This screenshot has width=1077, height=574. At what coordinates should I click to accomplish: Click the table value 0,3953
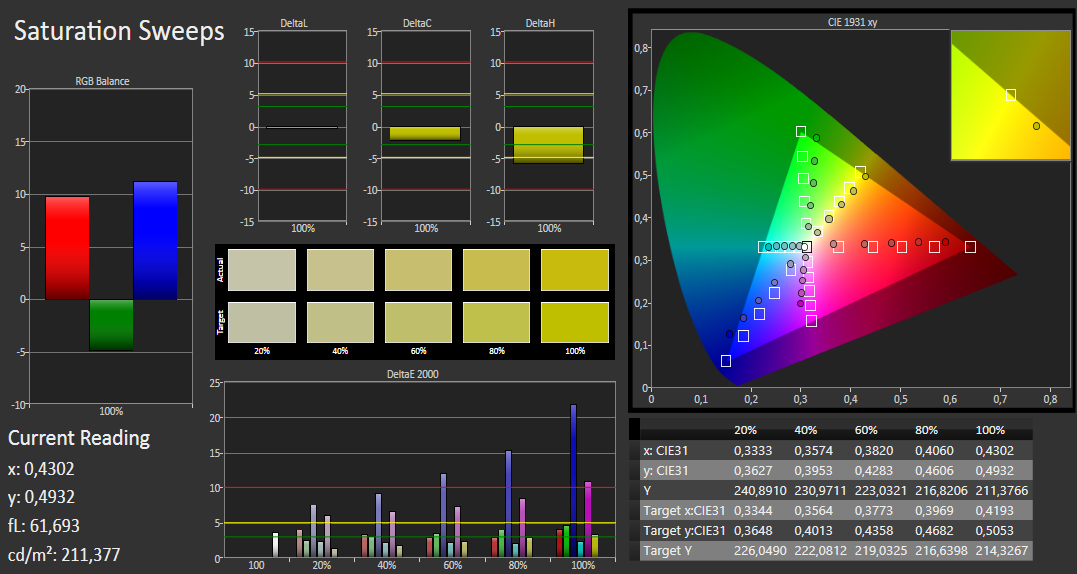pos(813,470)
